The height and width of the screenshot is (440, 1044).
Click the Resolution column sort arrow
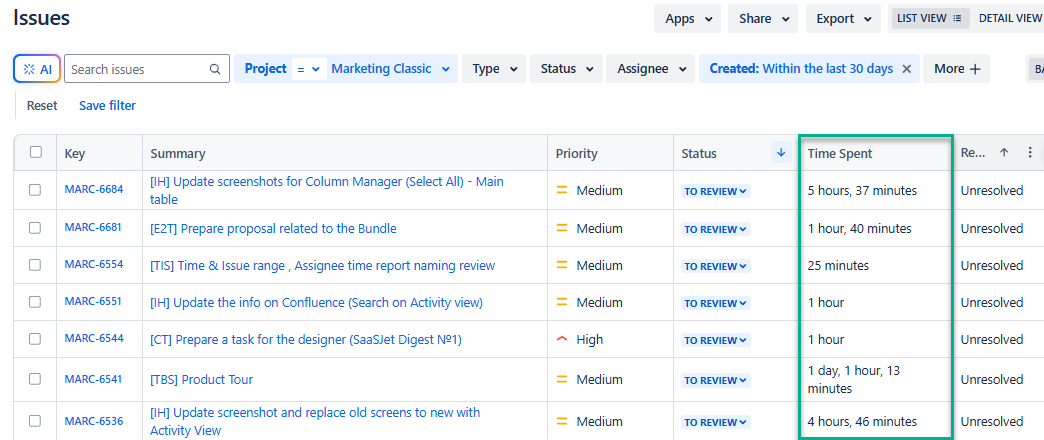[1004, 152]
